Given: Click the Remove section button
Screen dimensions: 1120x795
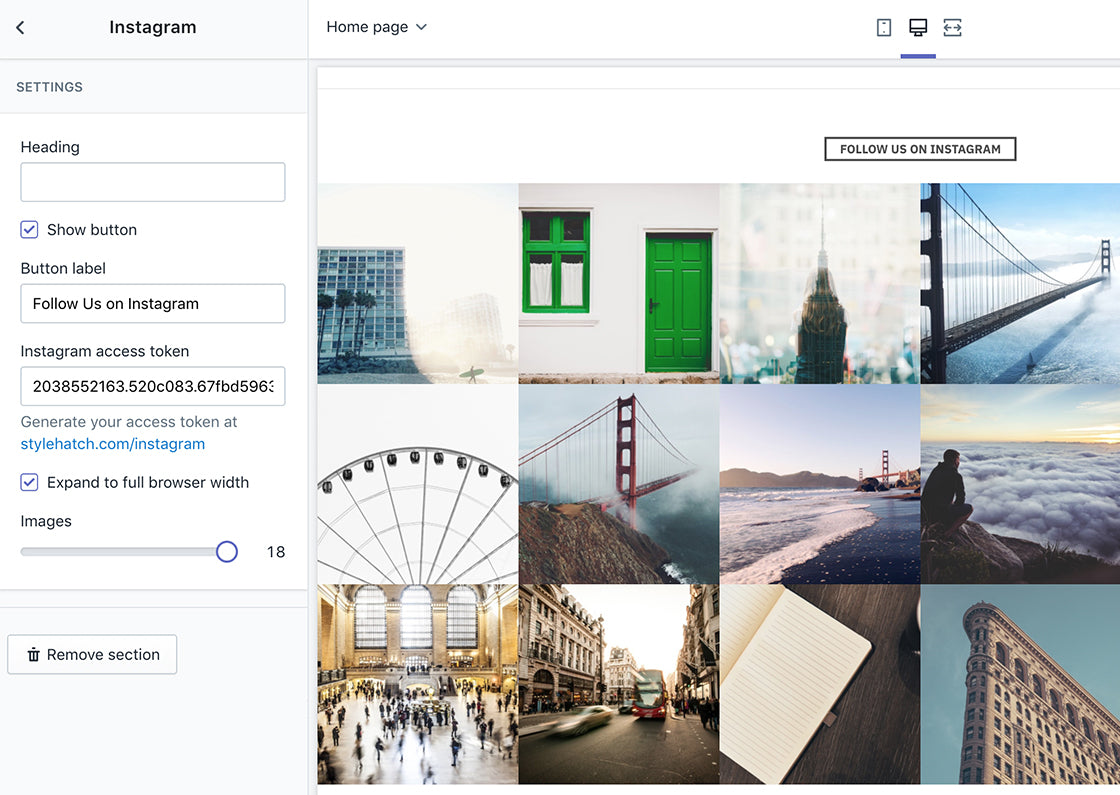Looking at the screenshot, I should click(x=92, y=654).
